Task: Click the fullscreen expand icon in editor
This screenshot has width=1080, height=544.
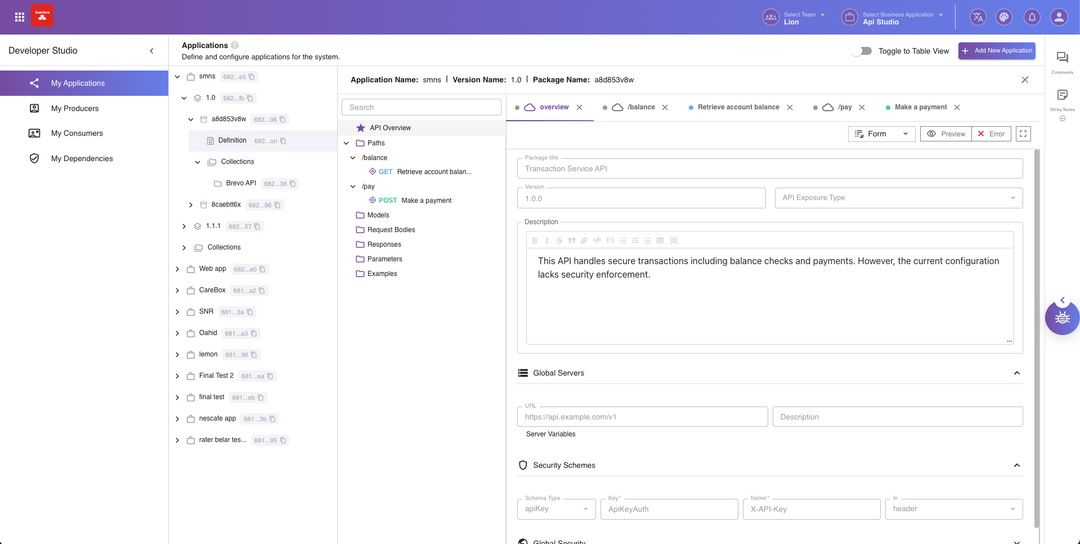Action: [x=1022, y=133]
